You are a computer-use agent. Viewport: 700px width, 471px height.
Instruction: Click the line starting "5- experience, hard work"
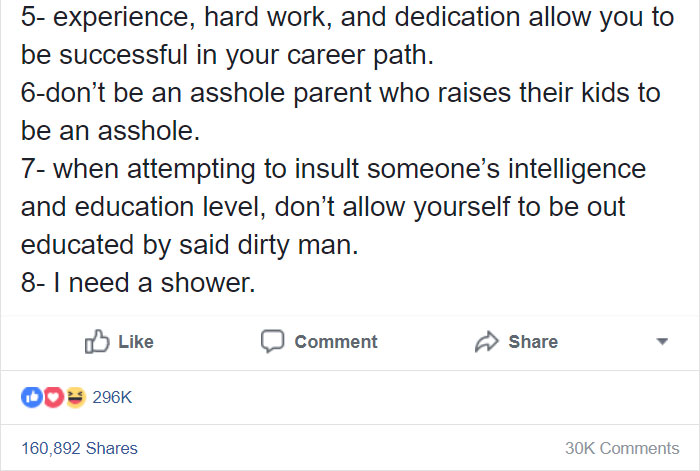pyautogui.click(x=347, y=17)
